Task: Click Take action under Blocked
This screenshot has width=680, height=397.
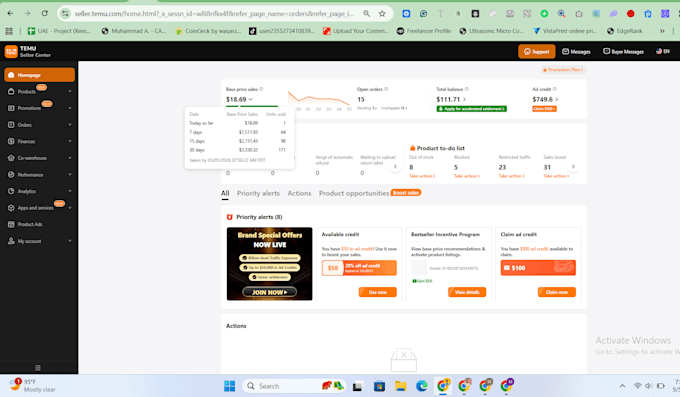Action: (x=467, y=176)
